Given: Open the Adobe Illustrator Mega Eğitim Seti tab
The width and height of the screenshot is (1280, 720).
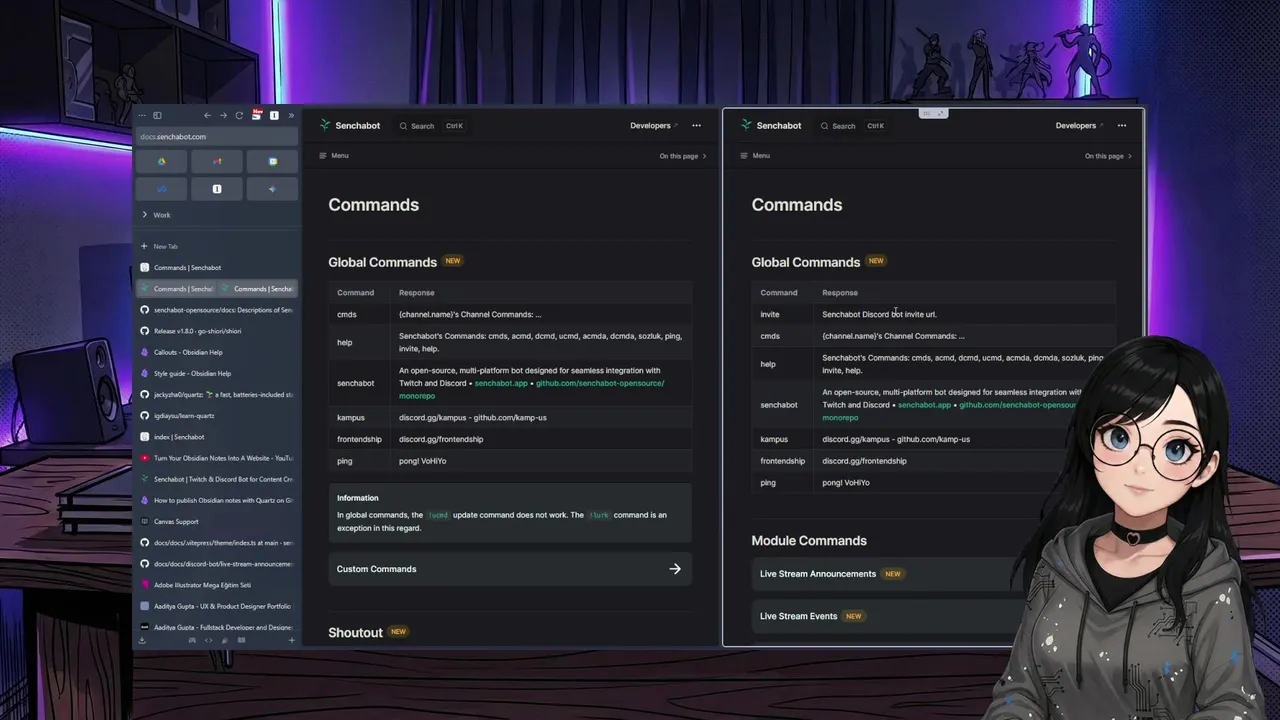Looking at the screenshot, I should coord(217,585).
